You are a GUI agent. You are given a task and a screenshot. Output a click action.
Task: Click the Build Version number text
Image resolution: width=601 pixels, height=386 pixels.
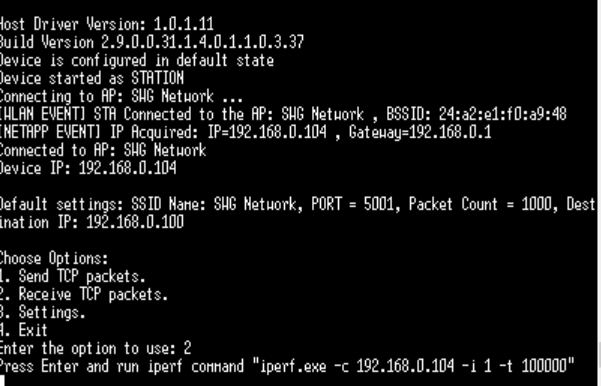pos(202,42)
